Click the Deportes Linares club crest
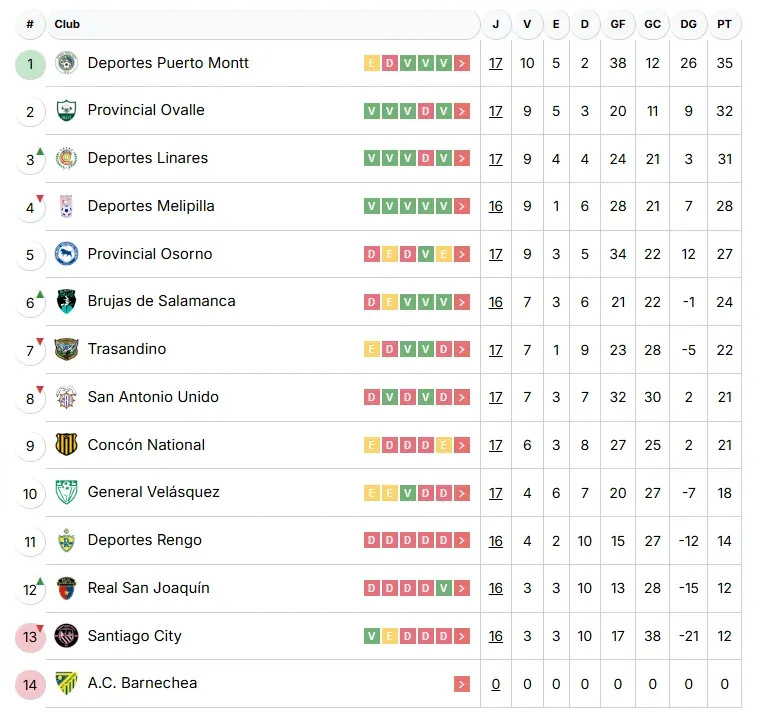The width and height of the screenshot is (770, 727). click(66, 158)
